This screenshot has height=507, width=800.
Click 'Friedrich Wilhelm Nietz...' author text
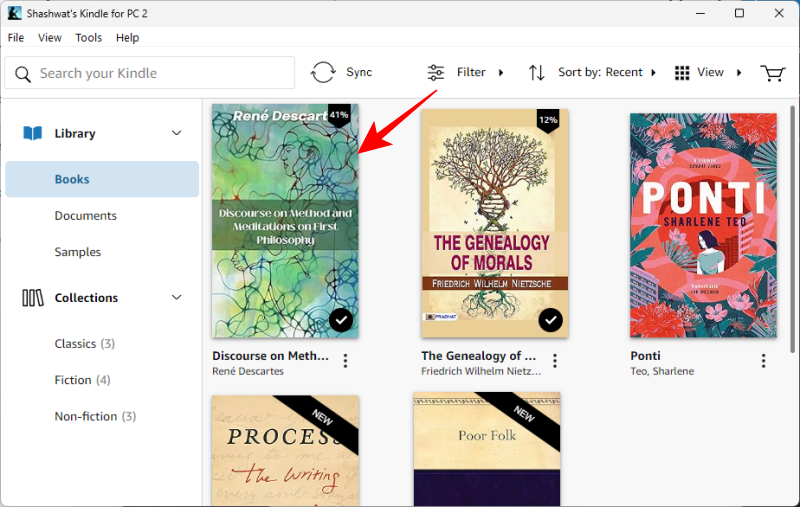[481, 371]
